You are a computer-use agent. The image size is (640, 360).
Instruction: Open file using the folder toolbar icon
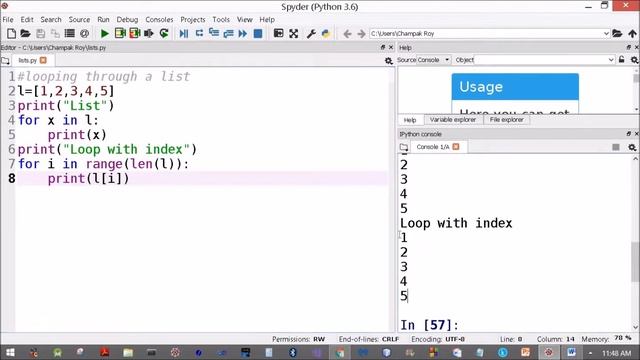(25, 33)
